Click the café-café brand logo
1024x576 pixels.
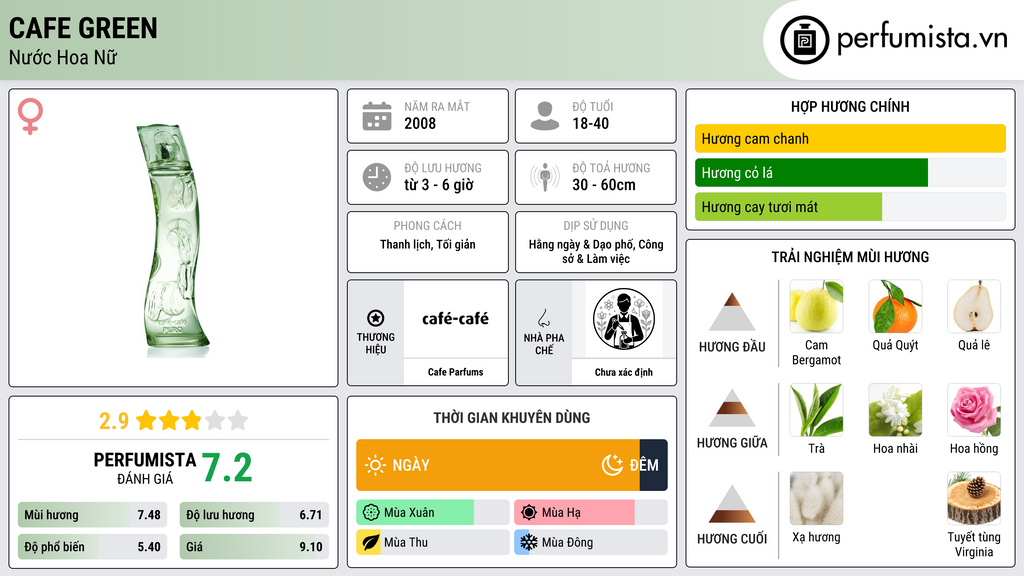point(455,319)
